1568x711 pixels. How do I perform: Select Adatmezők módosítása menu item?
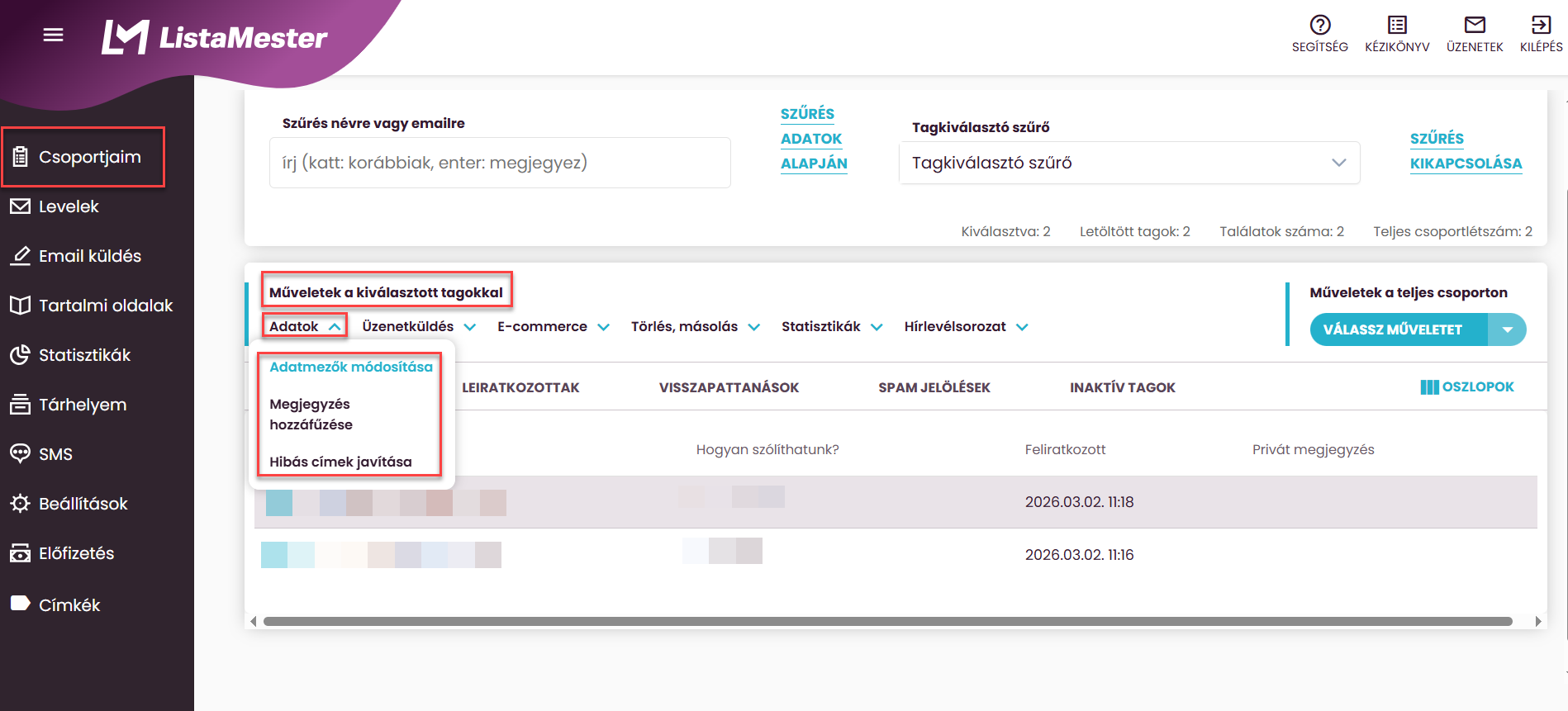(351, 367)
